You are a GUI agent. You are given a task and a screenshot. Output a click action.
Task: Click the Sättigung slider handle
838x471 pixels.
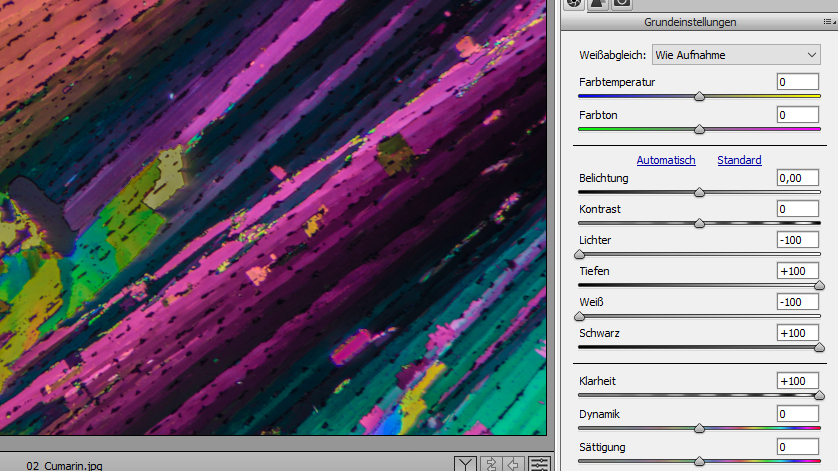pos(699,460)
